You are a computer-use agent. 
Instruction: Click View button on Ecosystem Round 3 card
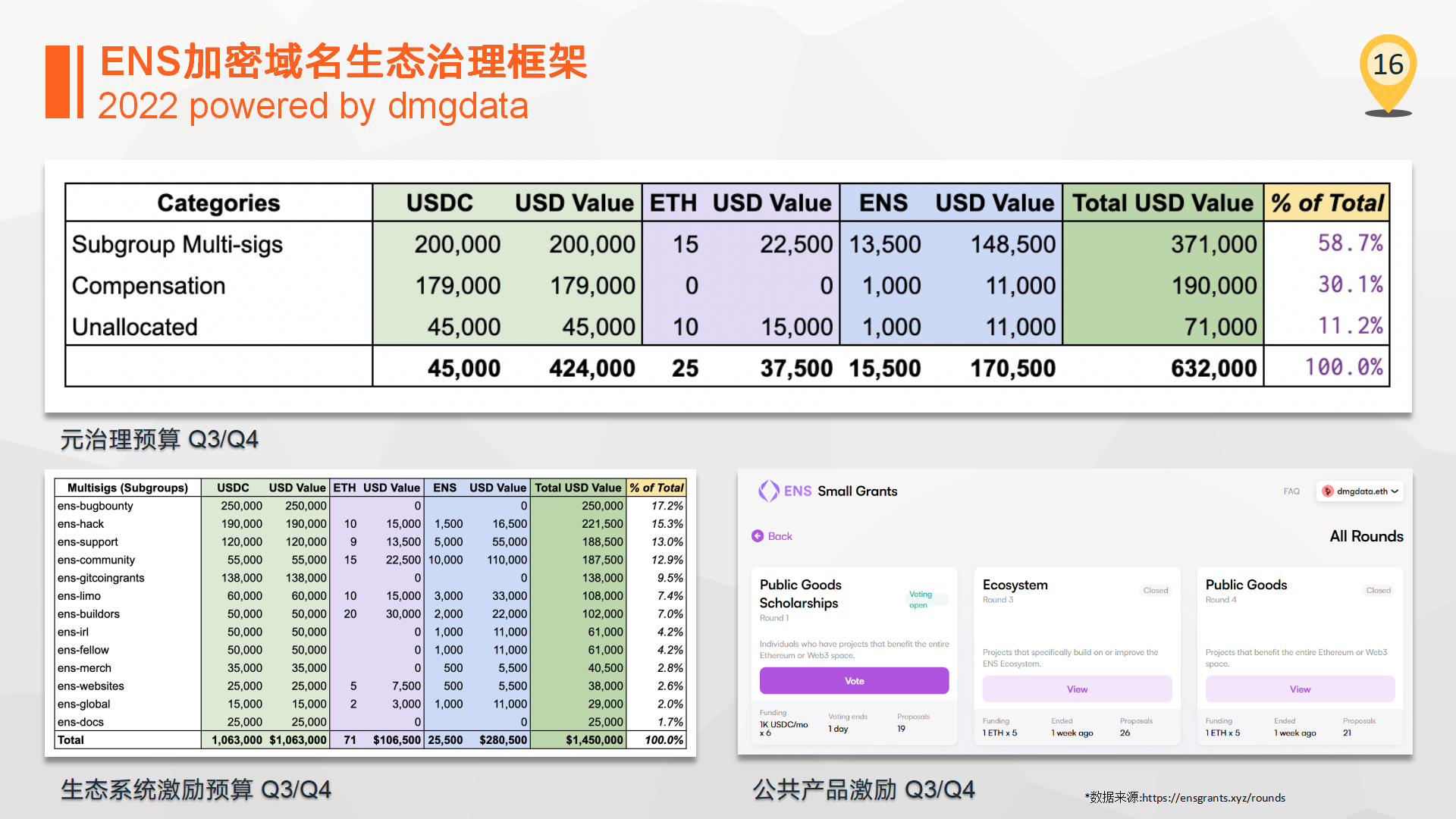(1077, 689)
